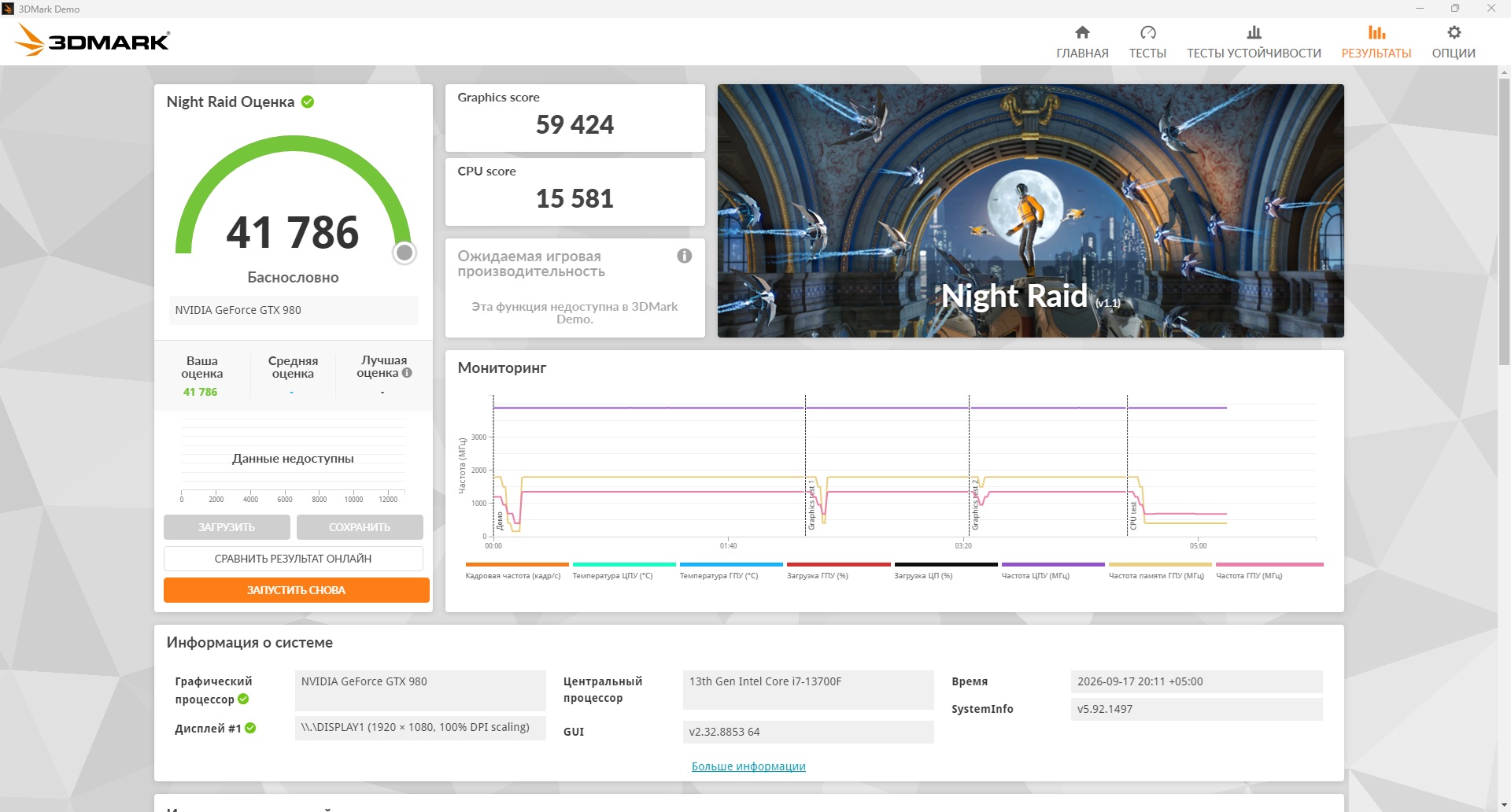Viewport: 1511px width, 812px height.
Task: Toggle Частота памяти ГПУ legend swatch
Action: click(x=1160, y=564)
